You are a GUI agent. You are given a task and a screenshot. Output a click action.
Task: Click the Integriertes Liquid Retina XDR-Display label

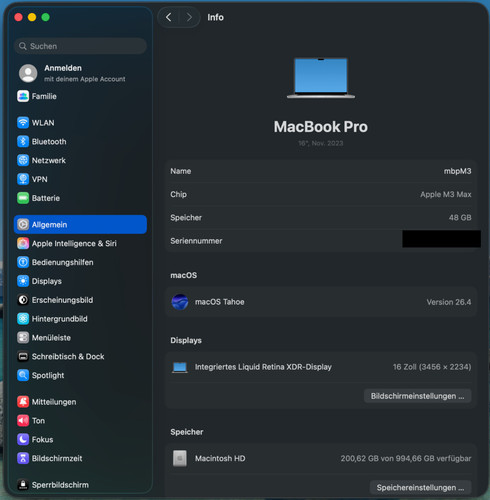[x=263, y=367]
